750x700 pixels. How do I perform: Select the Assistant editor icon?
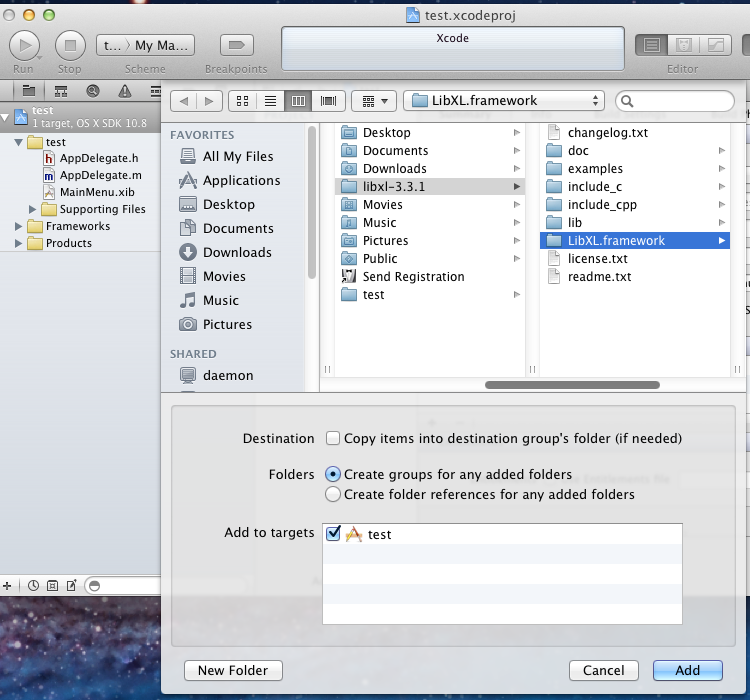click(x=684, y=45)
